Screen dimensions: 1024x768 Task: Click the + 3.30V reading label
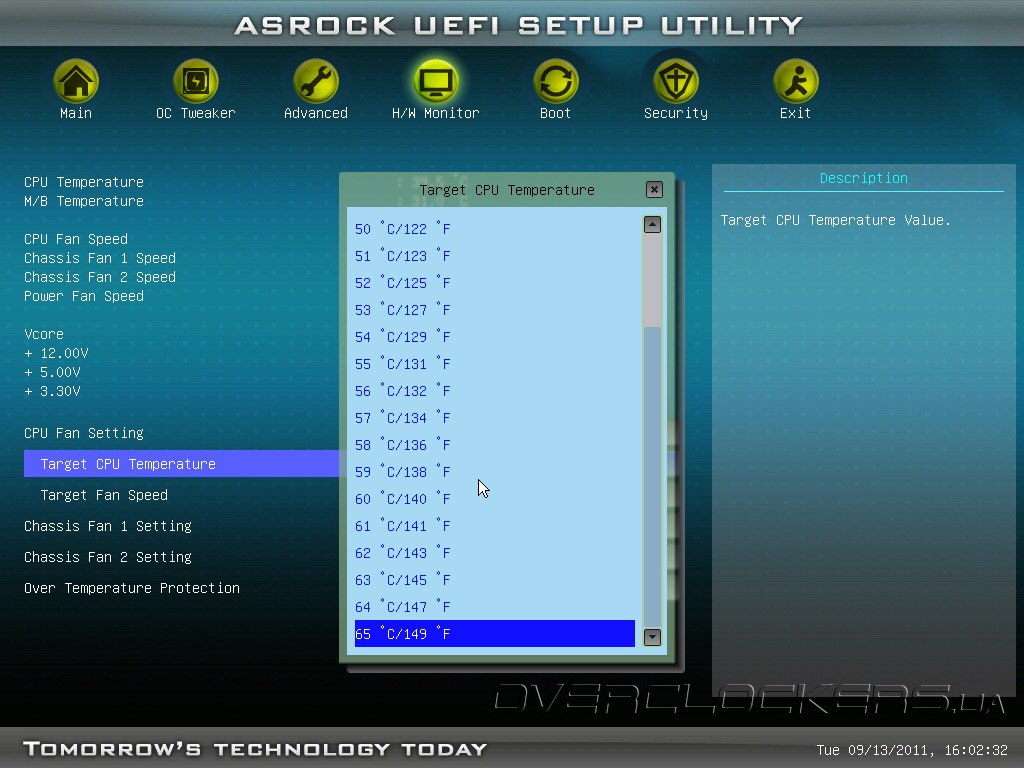pyautogui.click(x=52, y=391)
